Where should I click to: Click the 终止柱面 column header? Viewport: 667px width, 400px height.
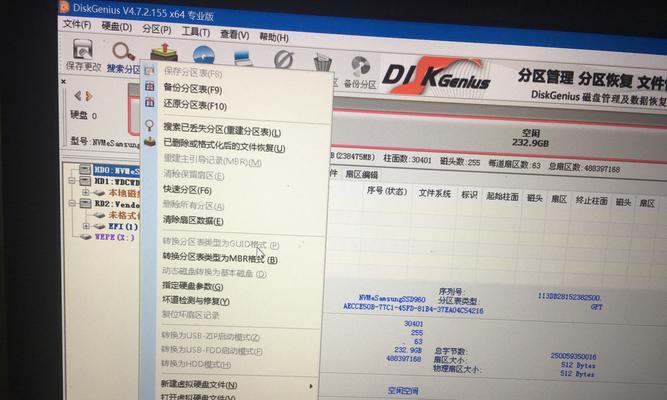tap(591, 200)
